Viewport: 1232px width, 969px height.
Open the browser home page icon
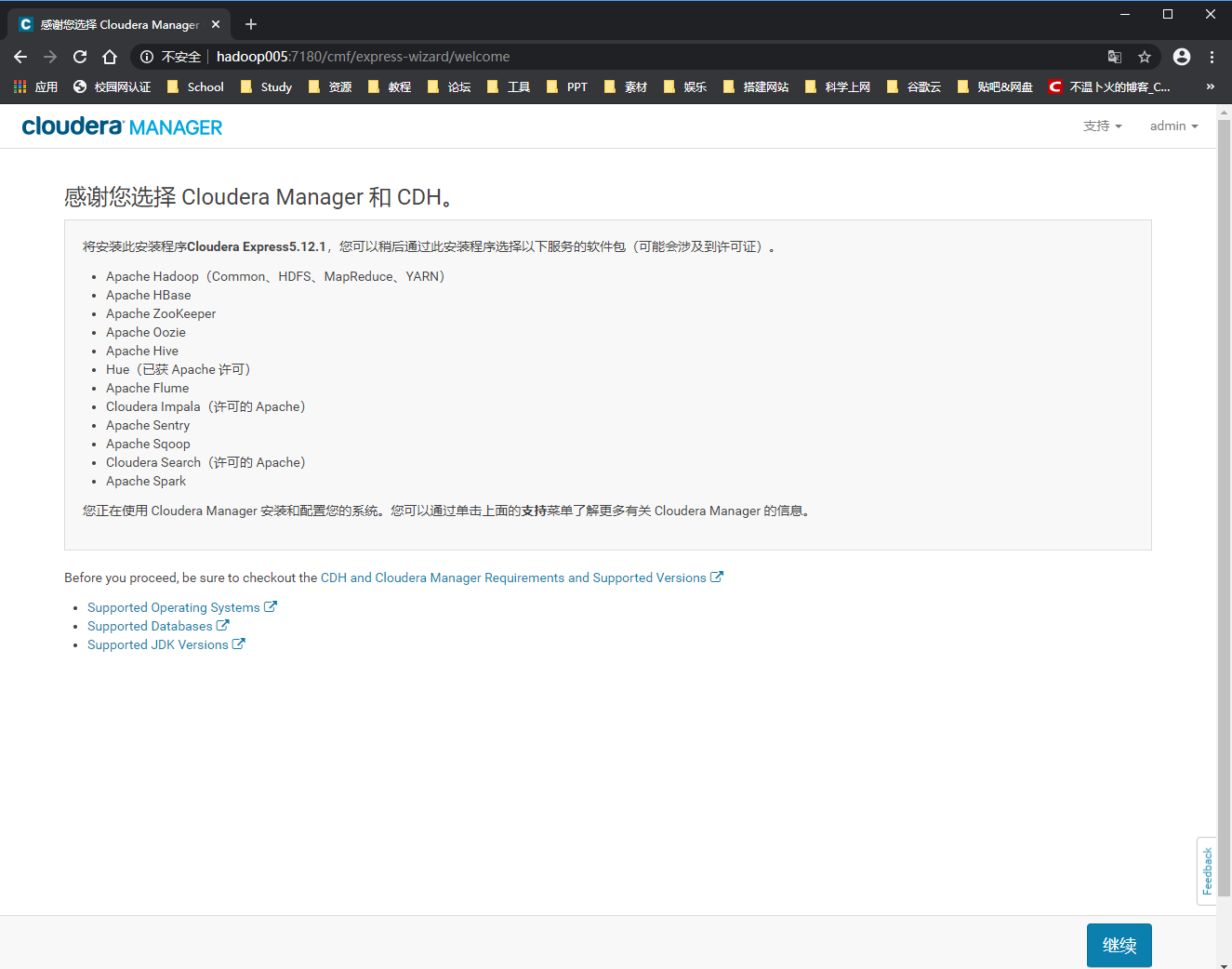pyautogui.click(x=110, y=57)
